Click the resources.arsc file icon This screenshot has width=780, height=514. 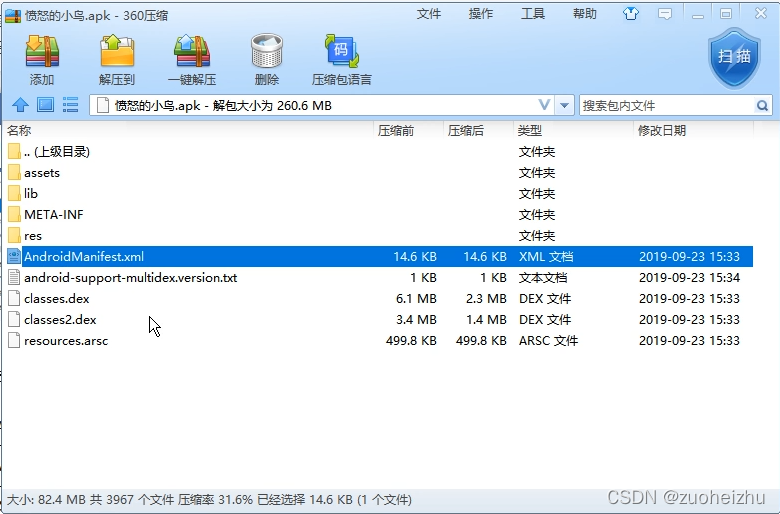[14, 340]
